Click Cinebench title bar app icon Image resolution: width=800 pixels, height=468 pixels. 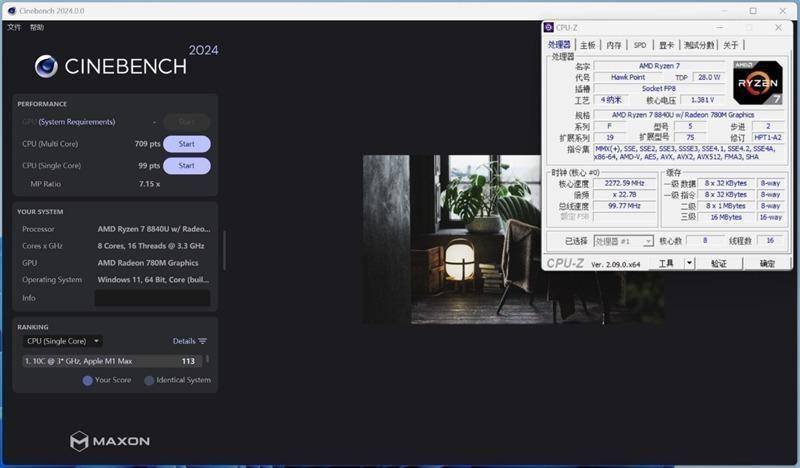pos(12,11)
